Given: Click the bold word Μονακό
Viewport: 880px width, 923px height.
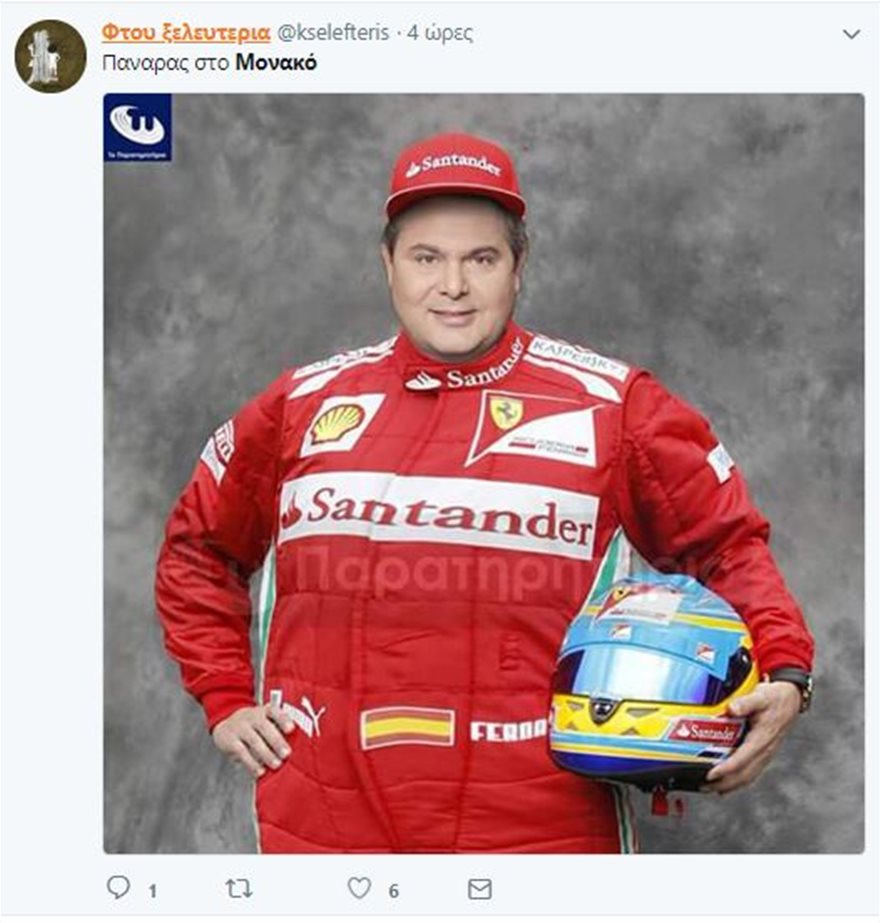Looking at the screenshot, I should pyautogui.click(x=276, y=62).
